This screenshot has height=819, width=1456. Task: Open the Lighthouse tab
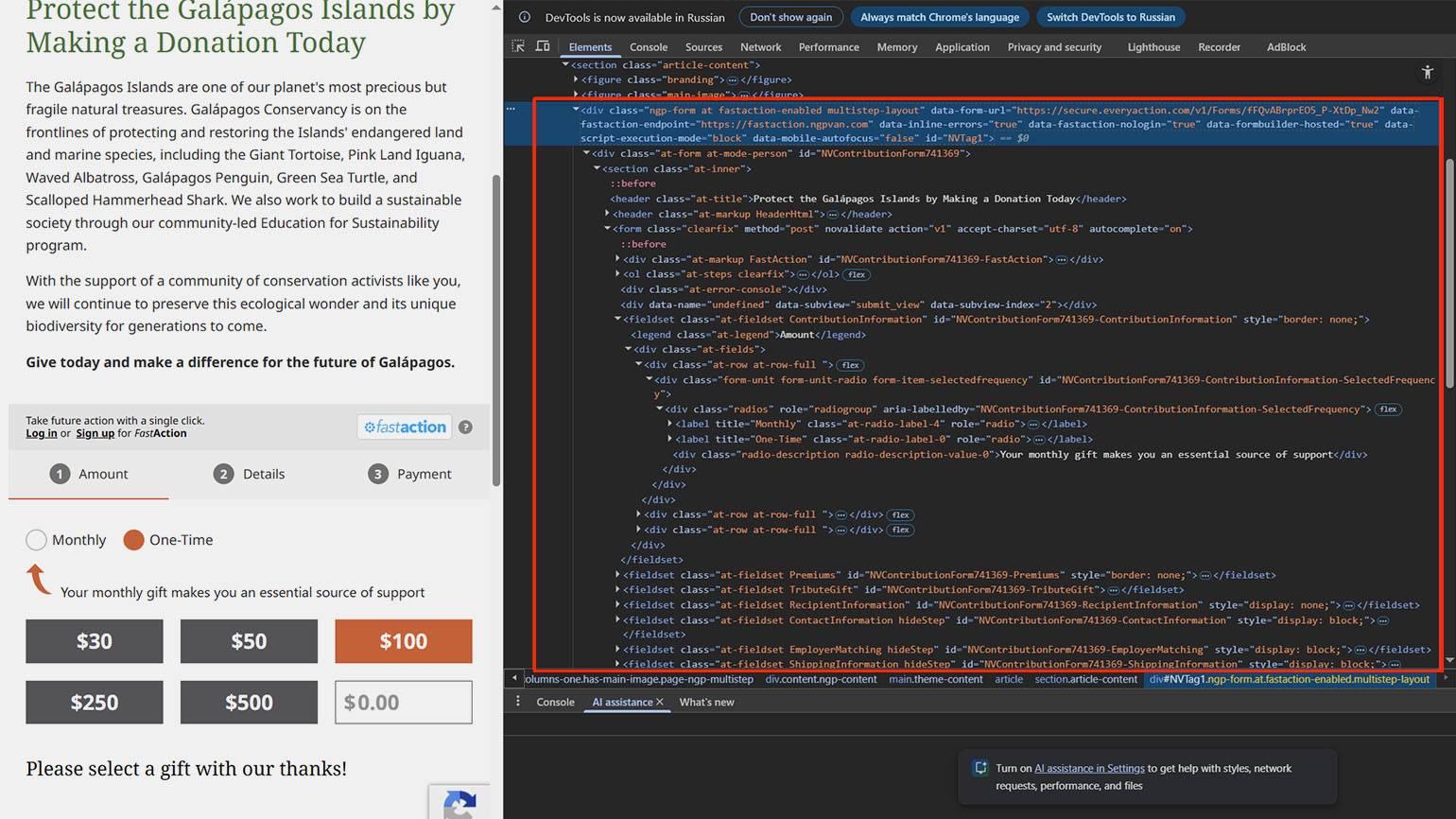(x=1153, y=46)
